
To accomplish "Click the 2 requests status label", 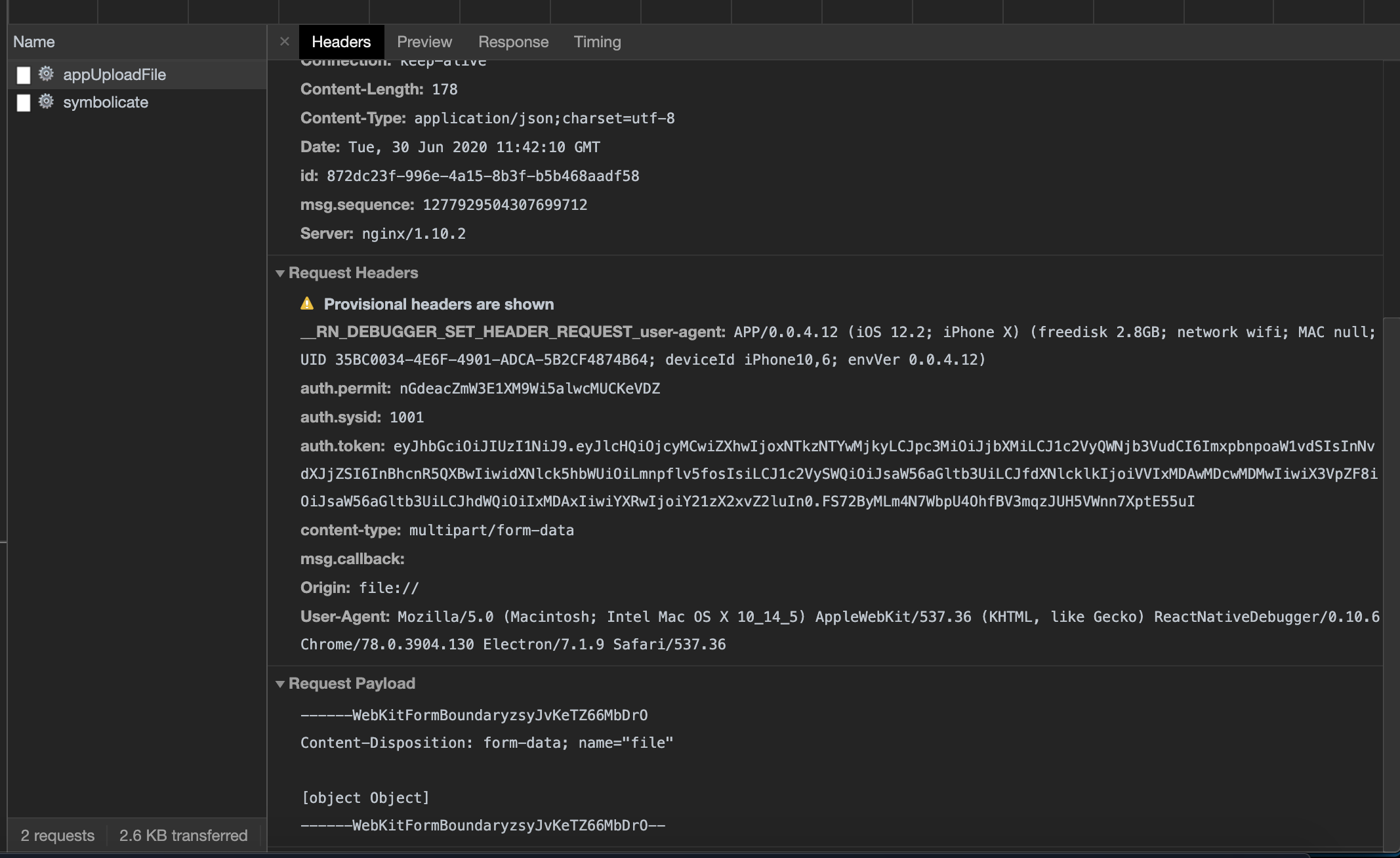I will click(57, 835).
